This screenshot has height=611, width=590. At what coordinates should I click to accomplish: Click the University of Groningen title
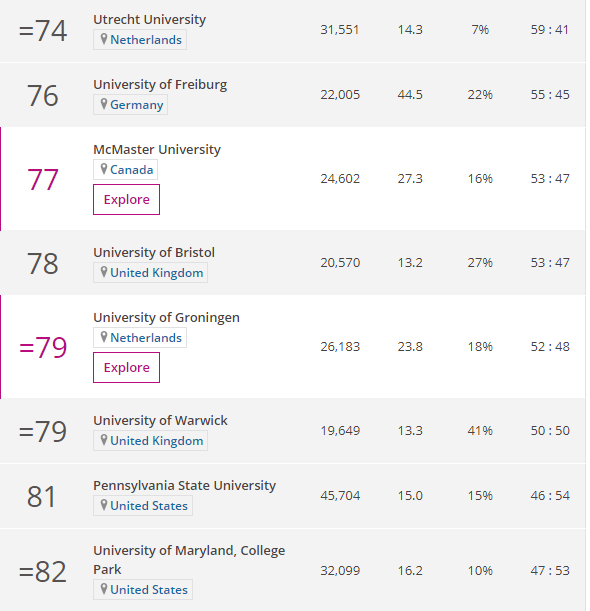166,318
